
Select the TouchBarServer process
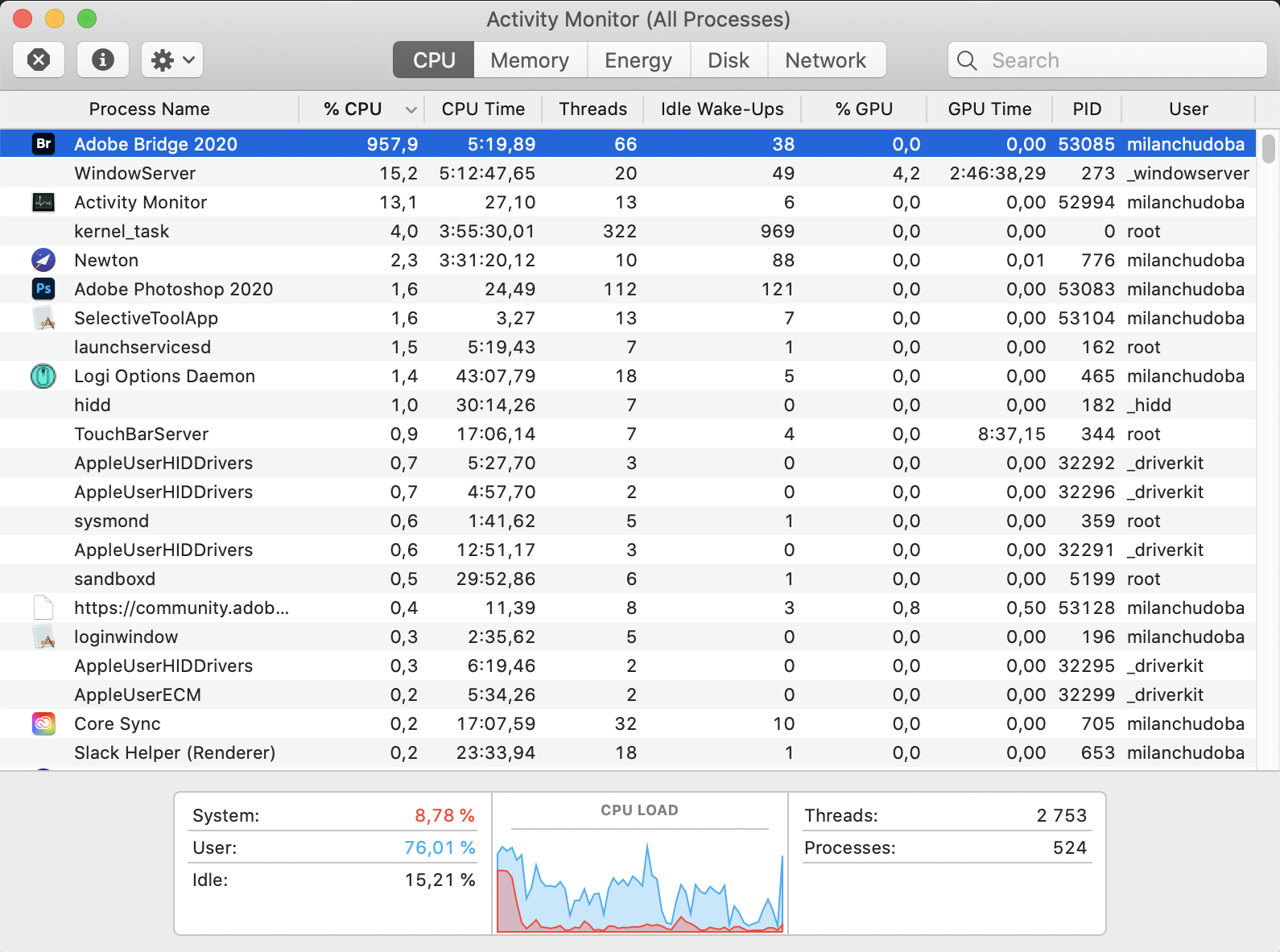click(x=628, y=434)
